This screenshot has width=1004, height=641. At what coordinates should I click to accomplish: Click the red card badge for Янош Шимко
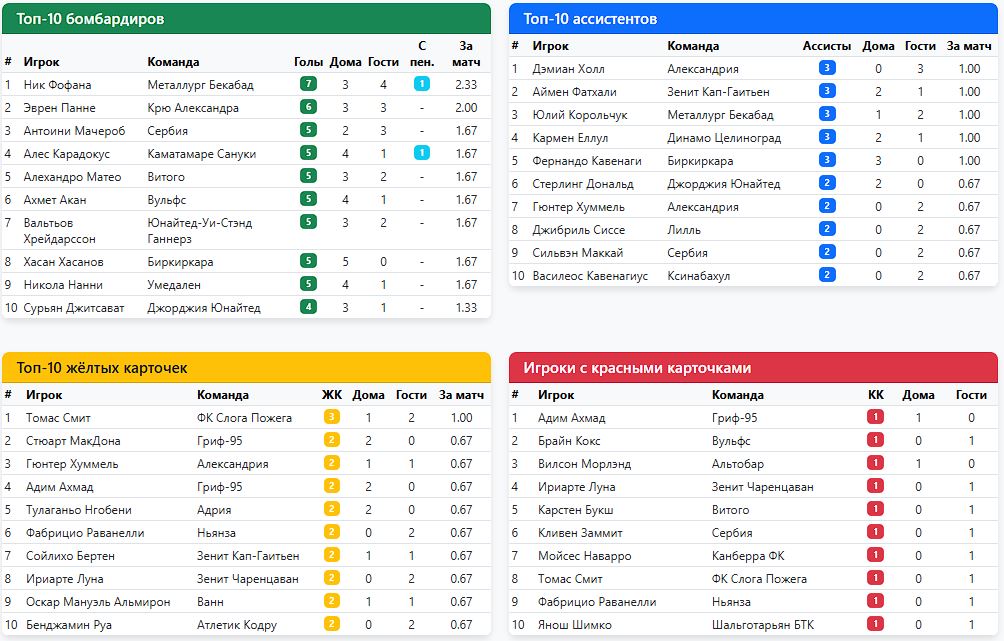pyautogui.click(x=875, y=624)
